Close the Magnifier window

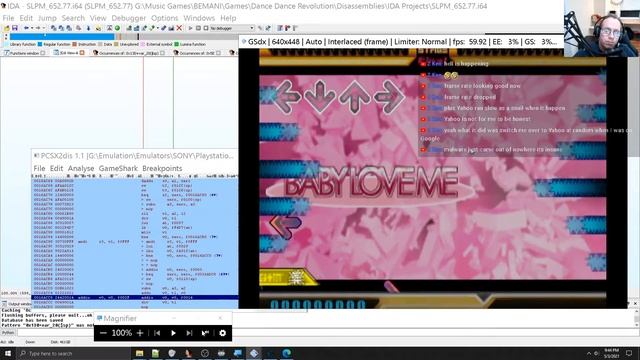coord(220,318)
